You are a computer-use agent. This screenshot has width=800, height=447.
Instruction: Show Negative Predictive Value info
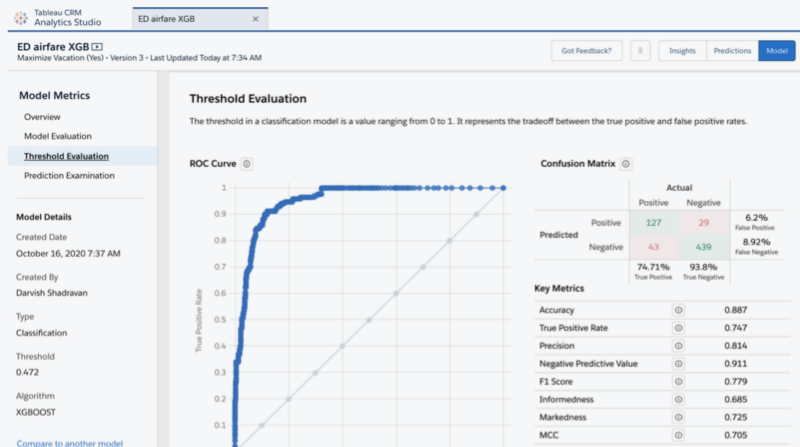point(678,364)
